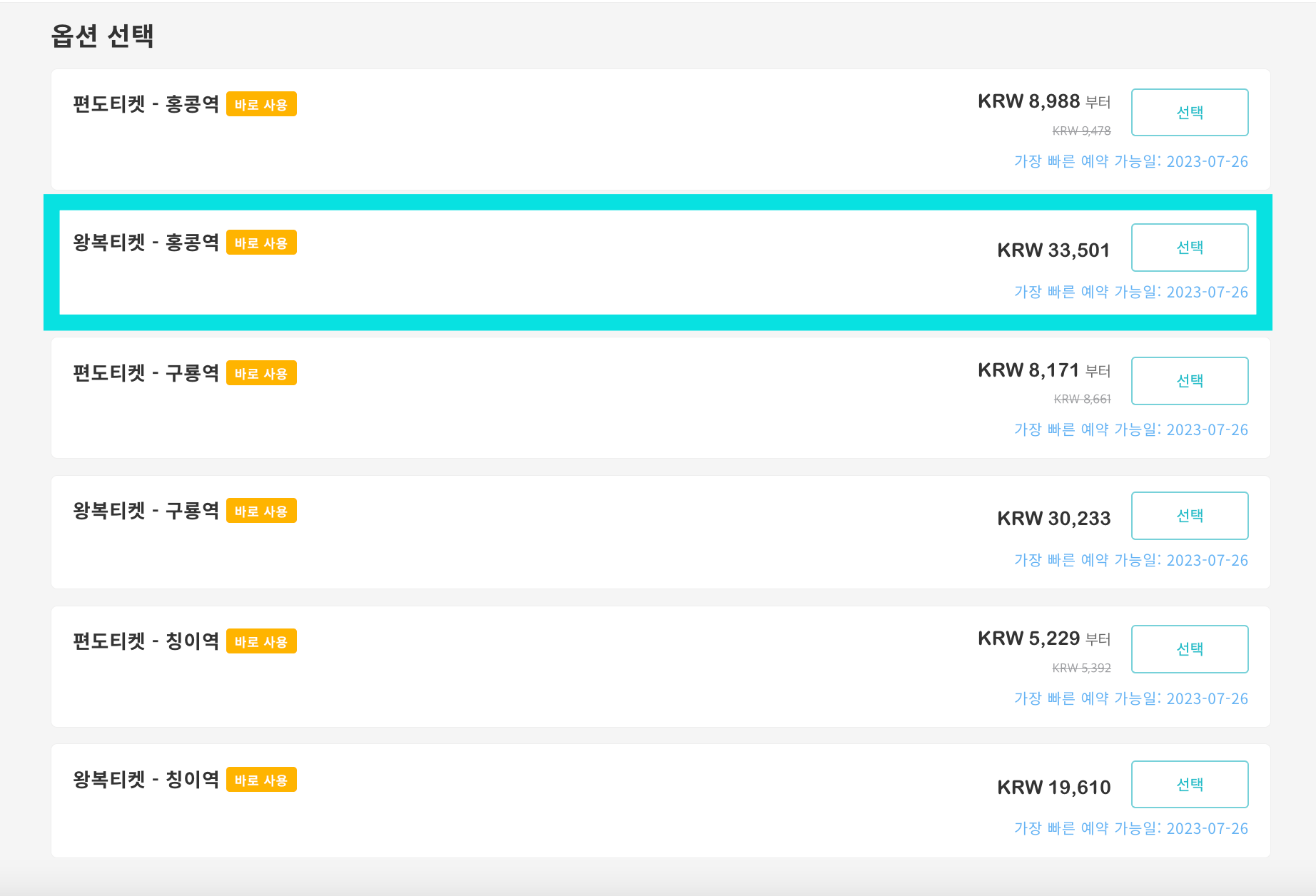
Task: Open earliest booking date link for 왕복티켓 - 홍콩역
Action: tap(1130, 292)
